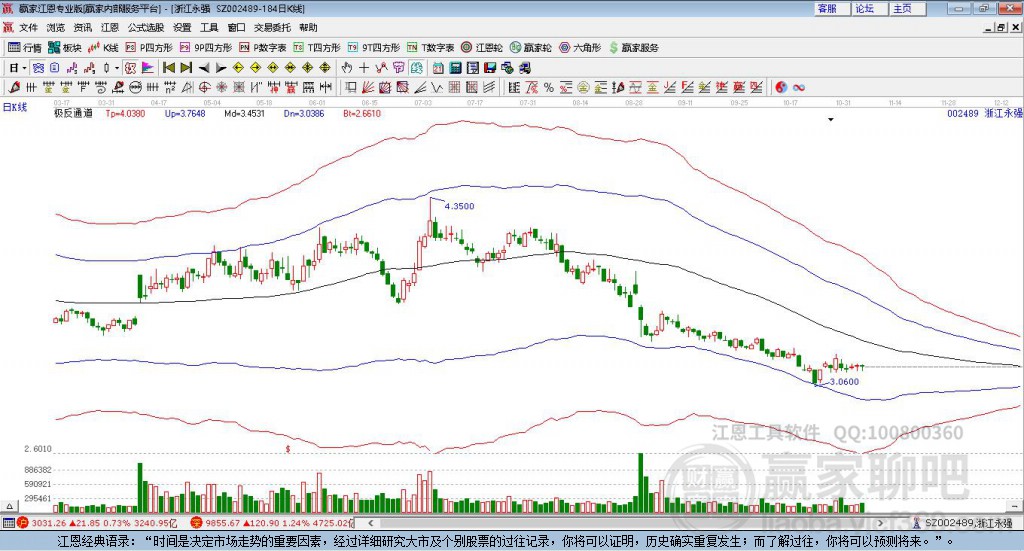The height and width of the screenshot is (551, 1024).
Task: Click the black right arrow icon
Action: tap(221, 68)
